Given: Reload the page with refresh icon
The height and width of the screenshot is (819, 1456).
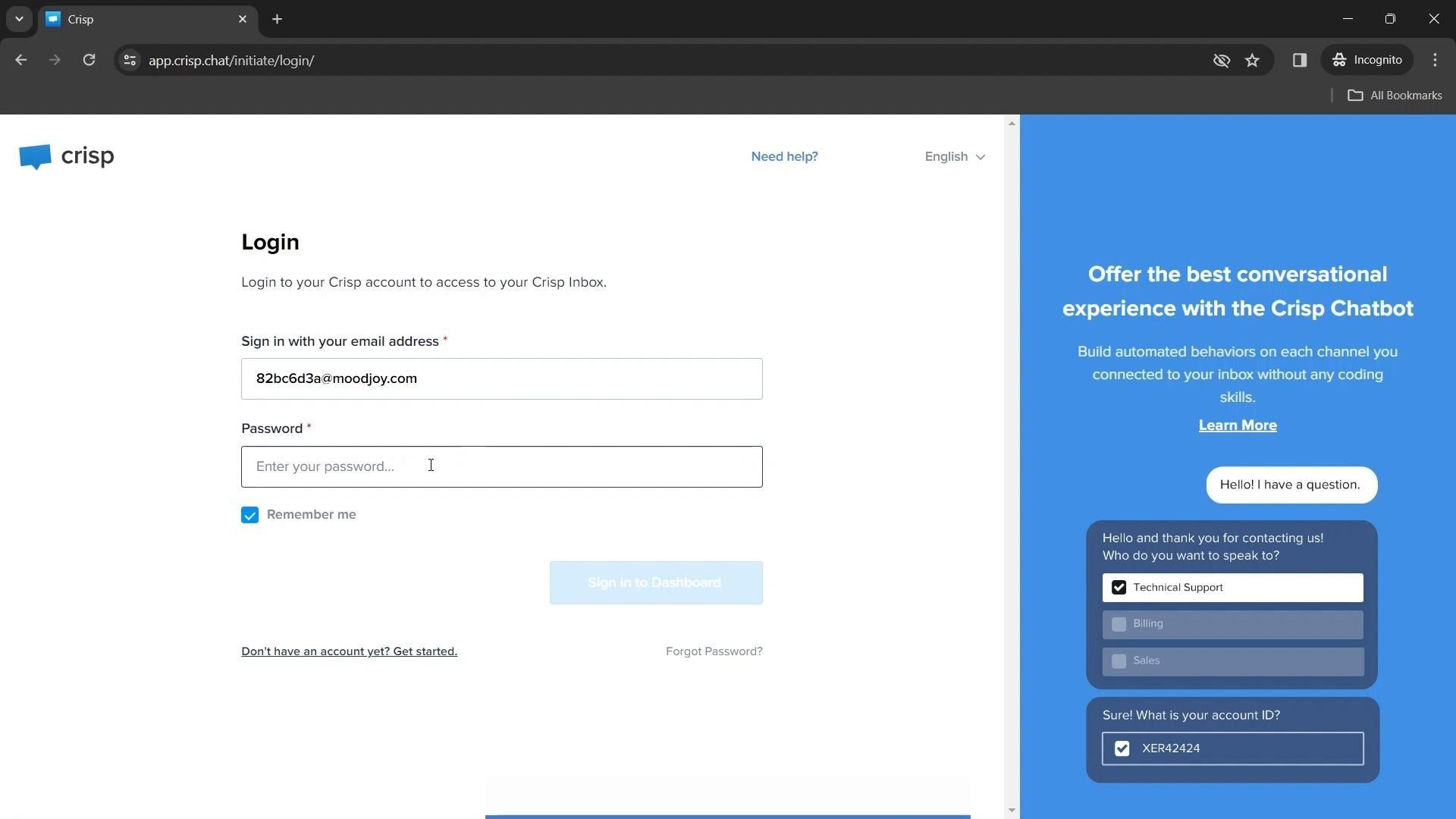Looking at the screenshot, I should (89, 60).
